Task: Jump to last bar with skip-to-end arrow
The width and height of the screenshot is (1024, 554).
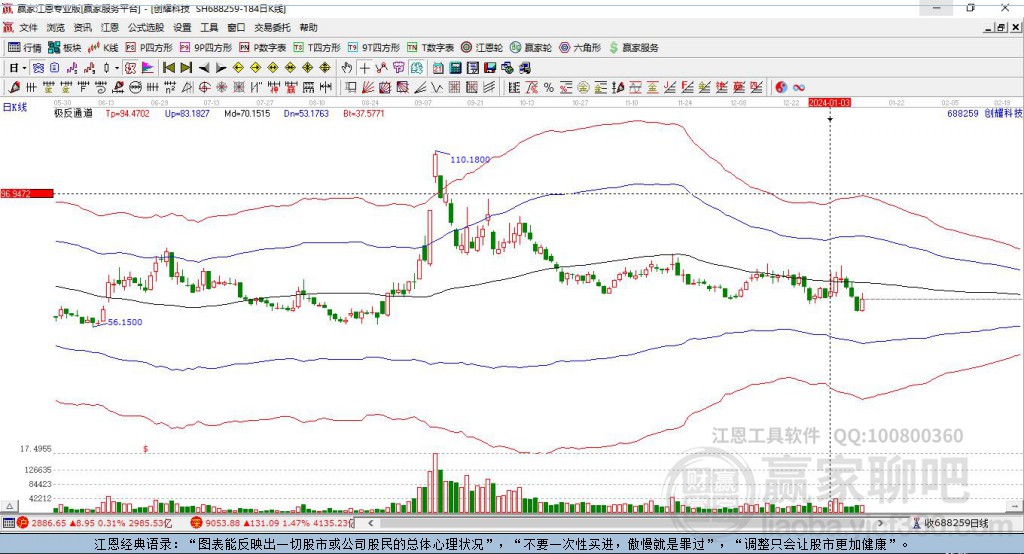Action: pos(186,67)
